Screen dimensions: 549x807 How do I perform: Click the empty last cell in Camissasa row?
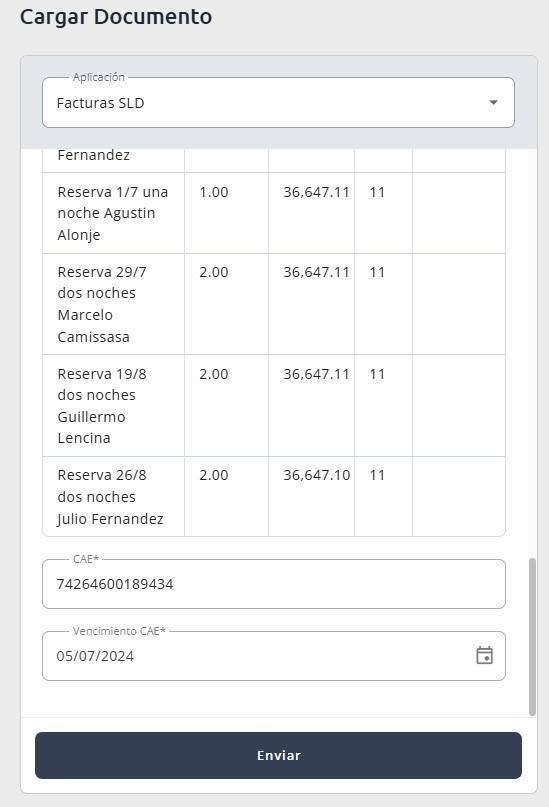(x=459, y=304)
